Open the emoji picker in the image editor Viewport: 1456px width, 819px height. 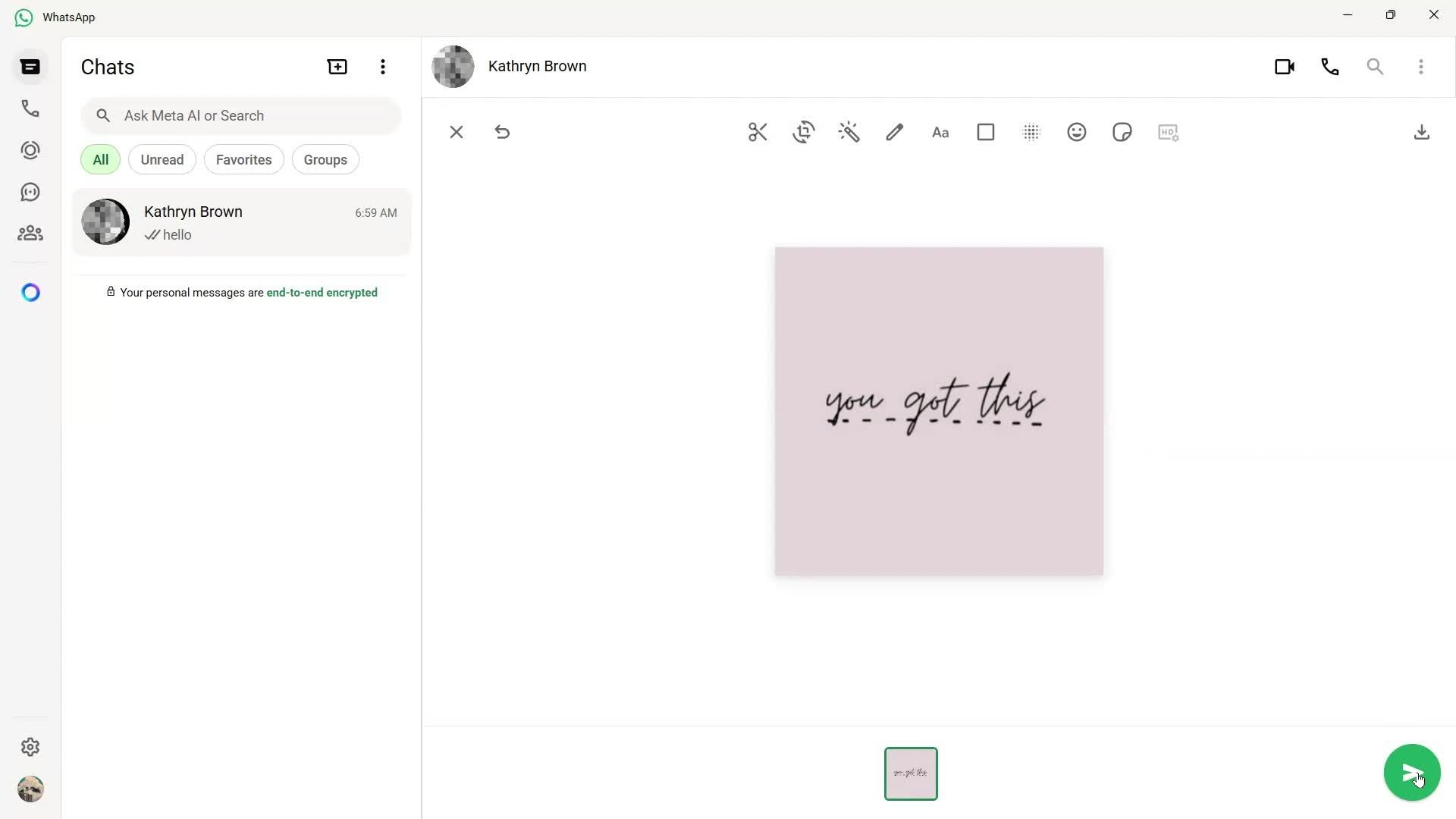pyautogui.click(x=1076, y=132)
